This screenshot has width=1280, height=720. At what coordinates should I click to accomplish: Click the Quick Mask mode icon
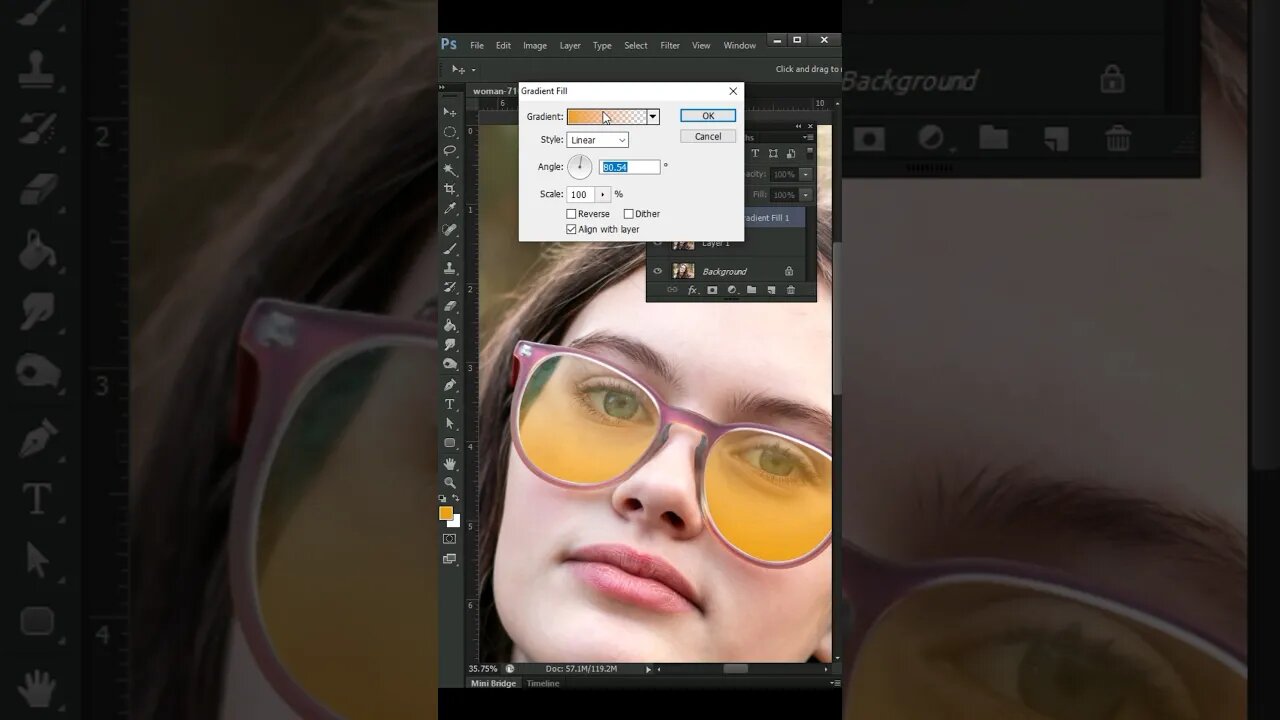[450, 539]
